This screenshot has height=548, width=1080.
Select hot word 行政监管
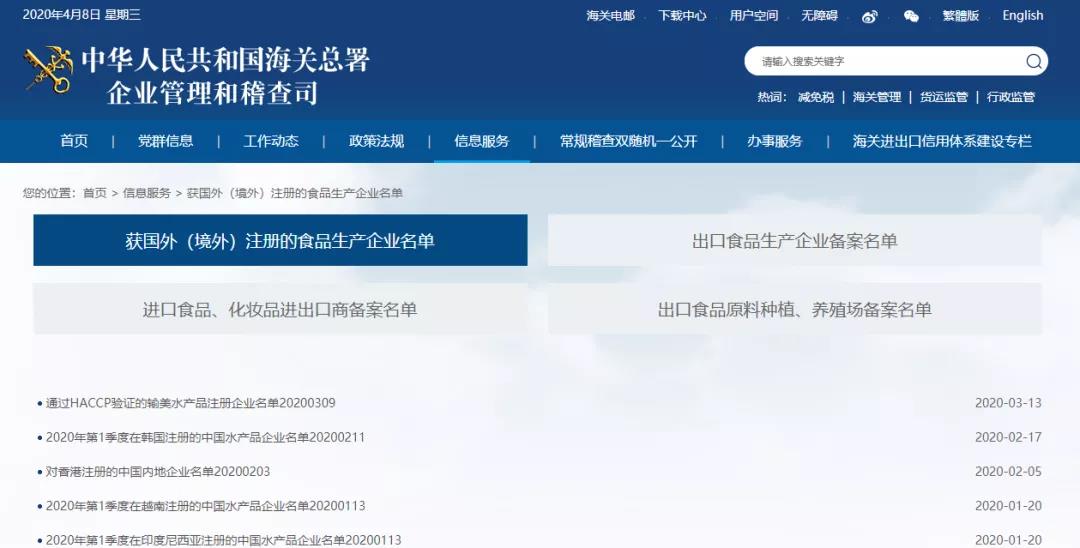pos(1010,97)
